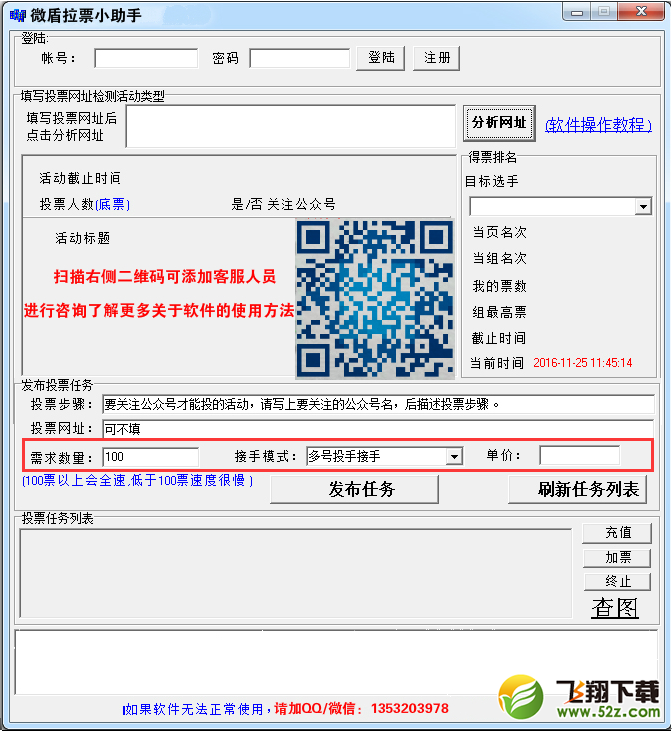Click the 我的票数 label
The image size is (672, 731).
tap(499, 286)
